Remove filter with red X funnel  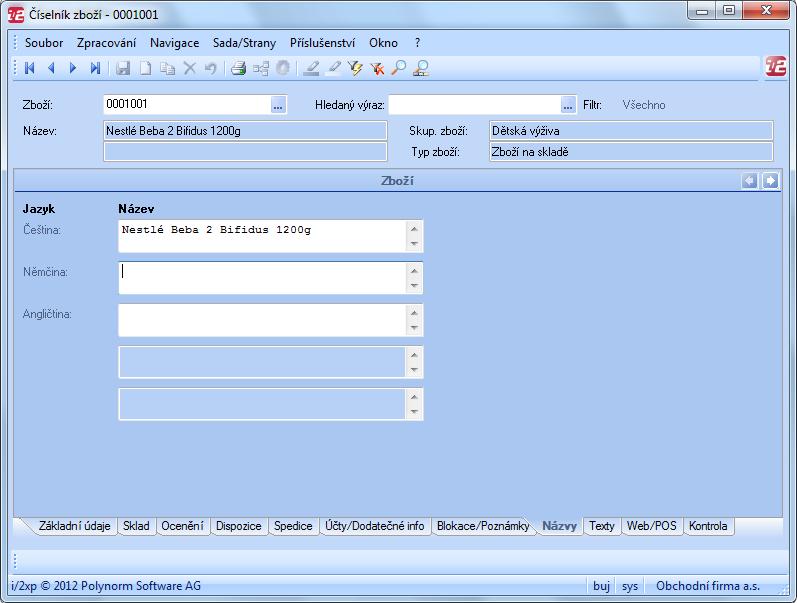coord(377,68)
